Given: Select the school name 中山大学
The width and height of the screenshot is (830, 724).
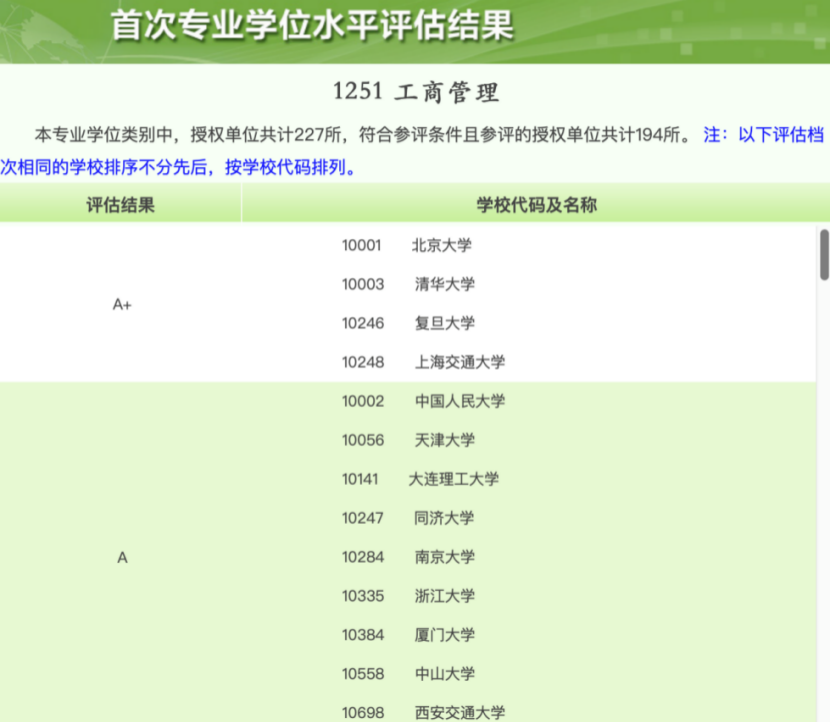Looking at the screenshot, I should (445, 674).
